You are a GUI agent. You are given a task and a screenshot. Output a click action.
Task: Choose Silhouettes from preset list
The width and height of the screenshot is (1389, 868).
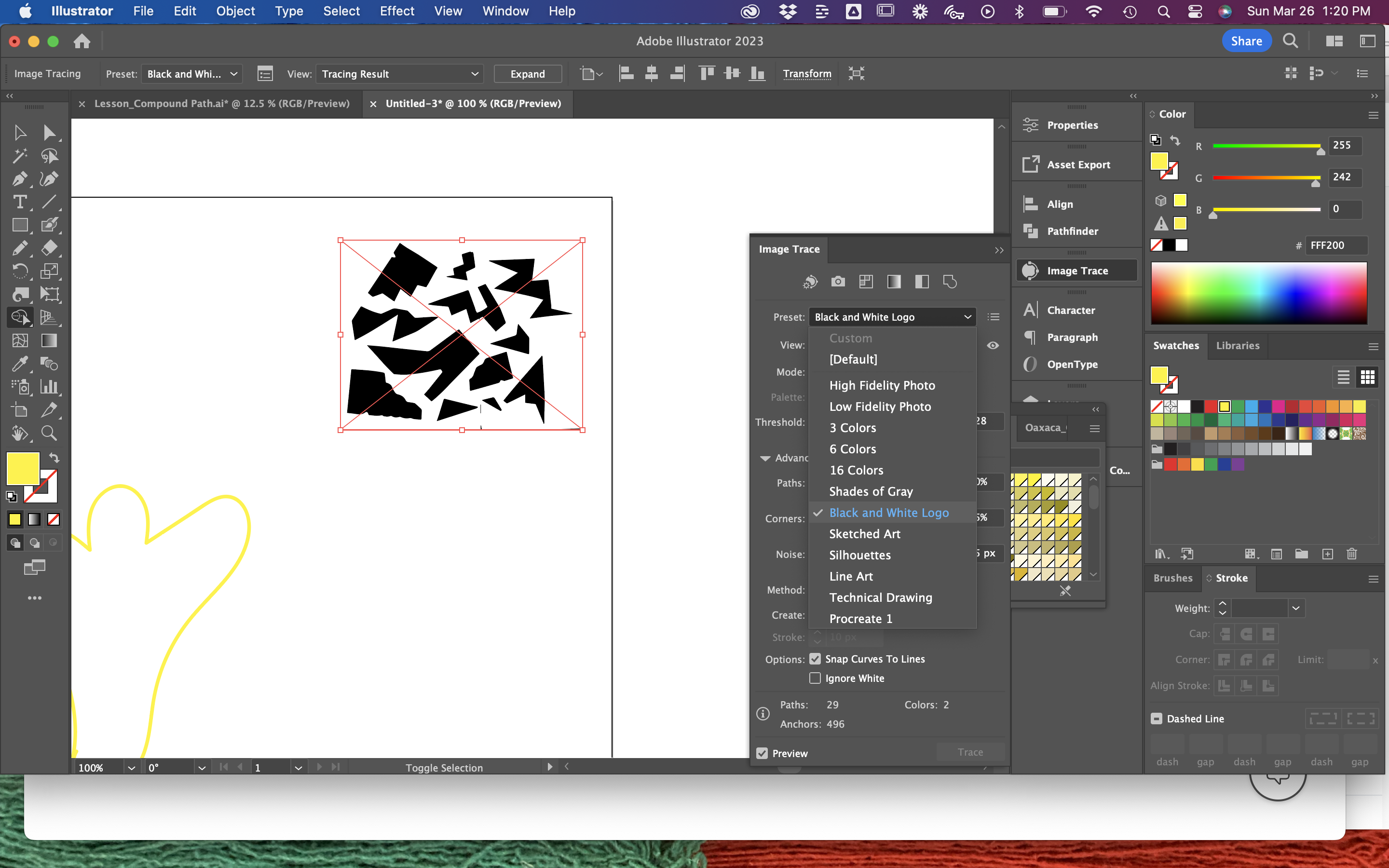[859, 555]
